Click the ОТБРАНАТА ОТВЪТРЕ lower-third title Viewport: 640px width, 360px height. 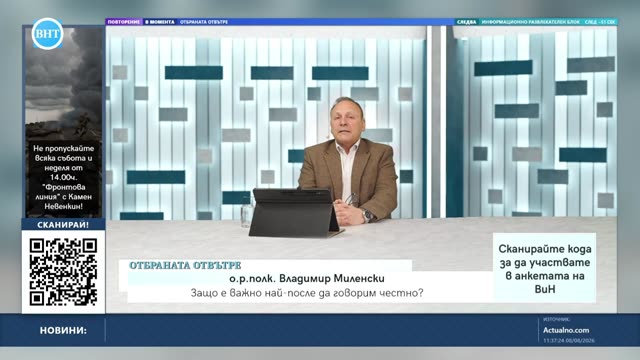(x=185, y=265)
